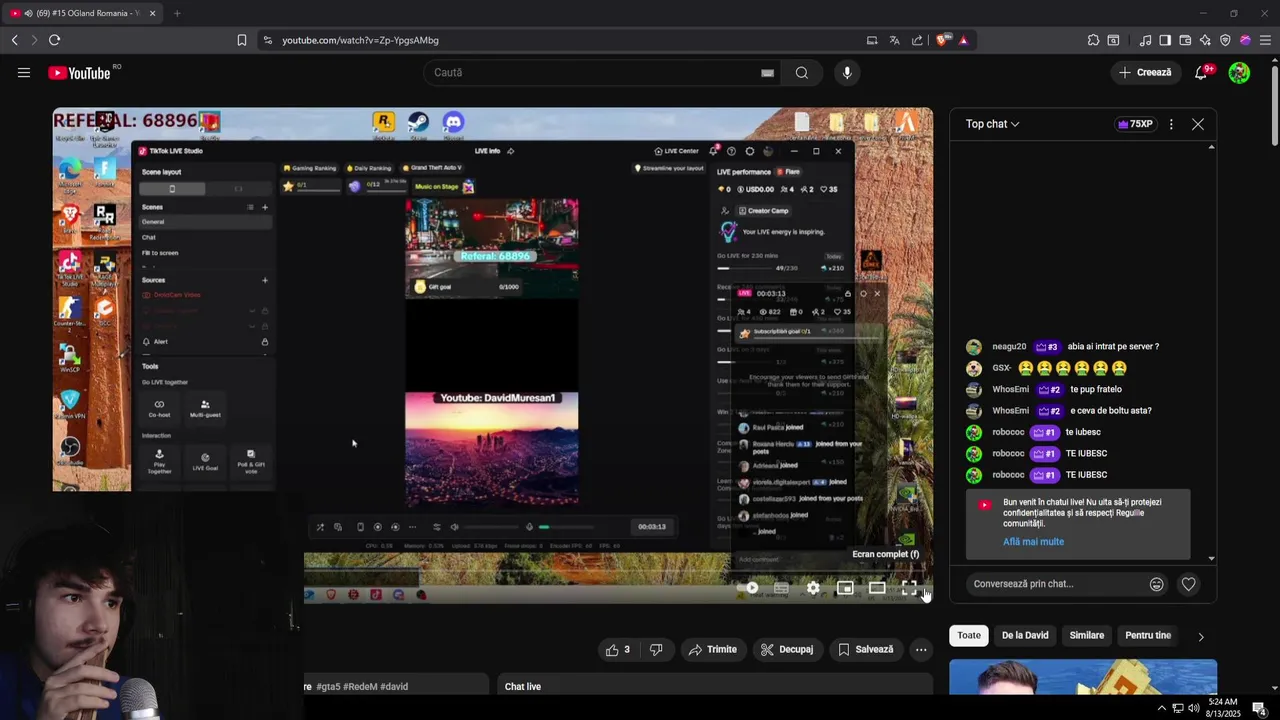Click the address bar URL

tap(360, 40)
